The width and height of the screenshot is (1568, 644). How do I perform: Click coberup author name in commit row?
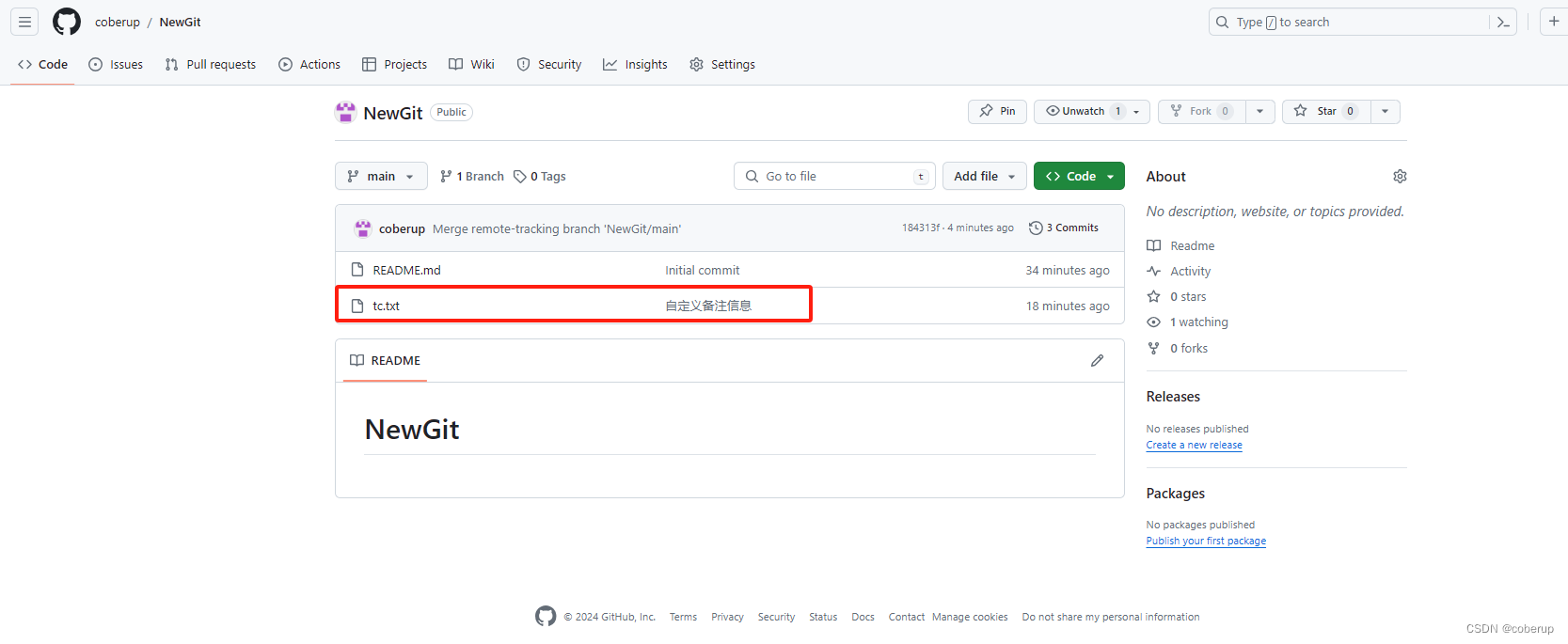click(402, 228)
